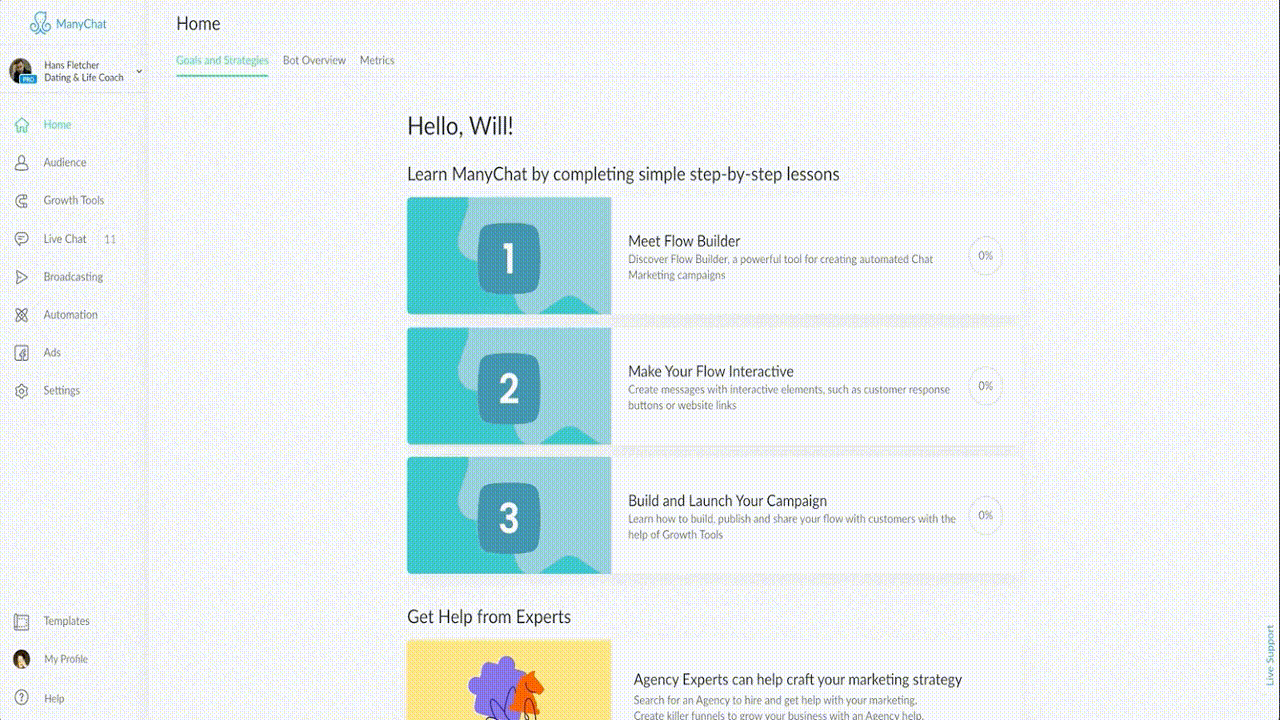The width and height of the screenshot is (1280, 720).
Task: Open the Templates icon
Action: (22, 622)
